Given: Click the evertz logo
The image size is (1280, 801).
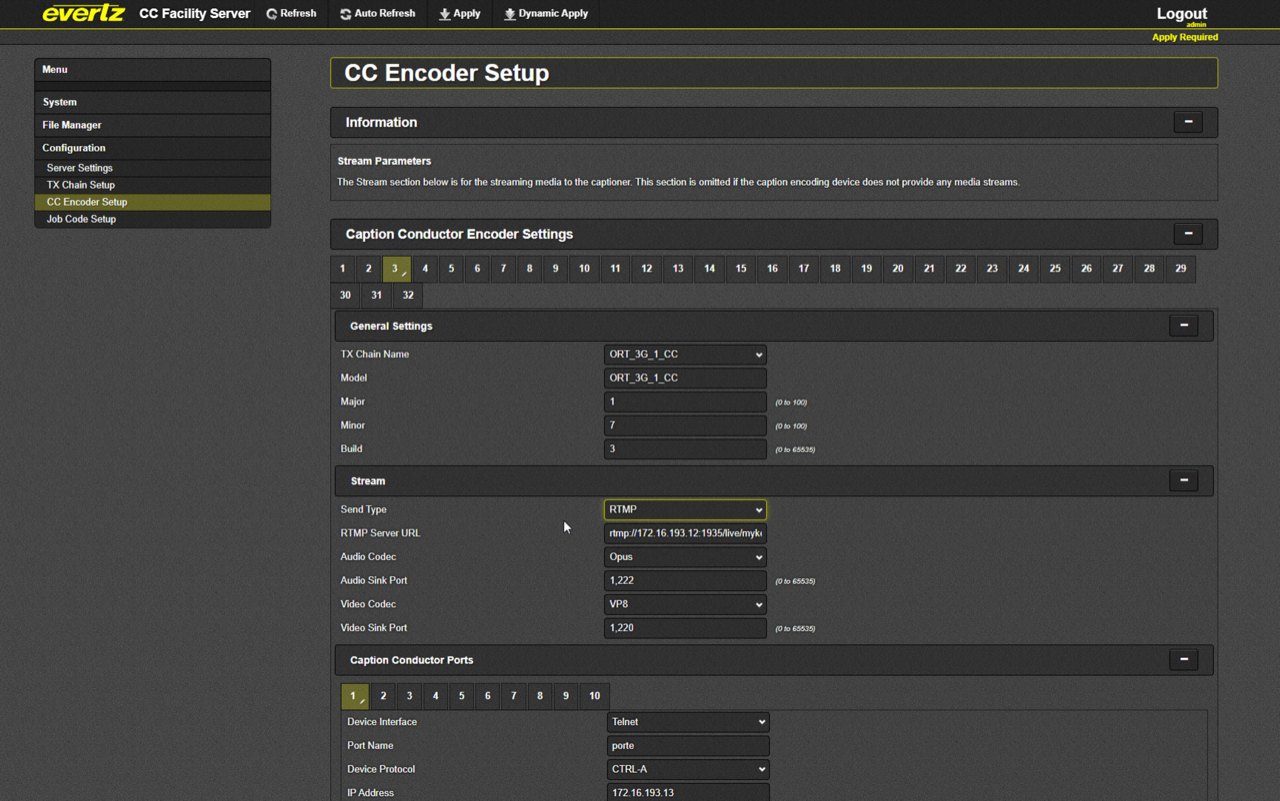Looking at the screenshot, I should [x=83, y=14].
